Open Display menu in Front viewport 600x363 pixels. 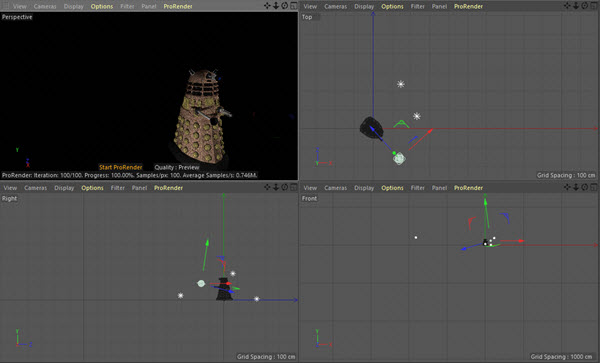coord(364,188)
